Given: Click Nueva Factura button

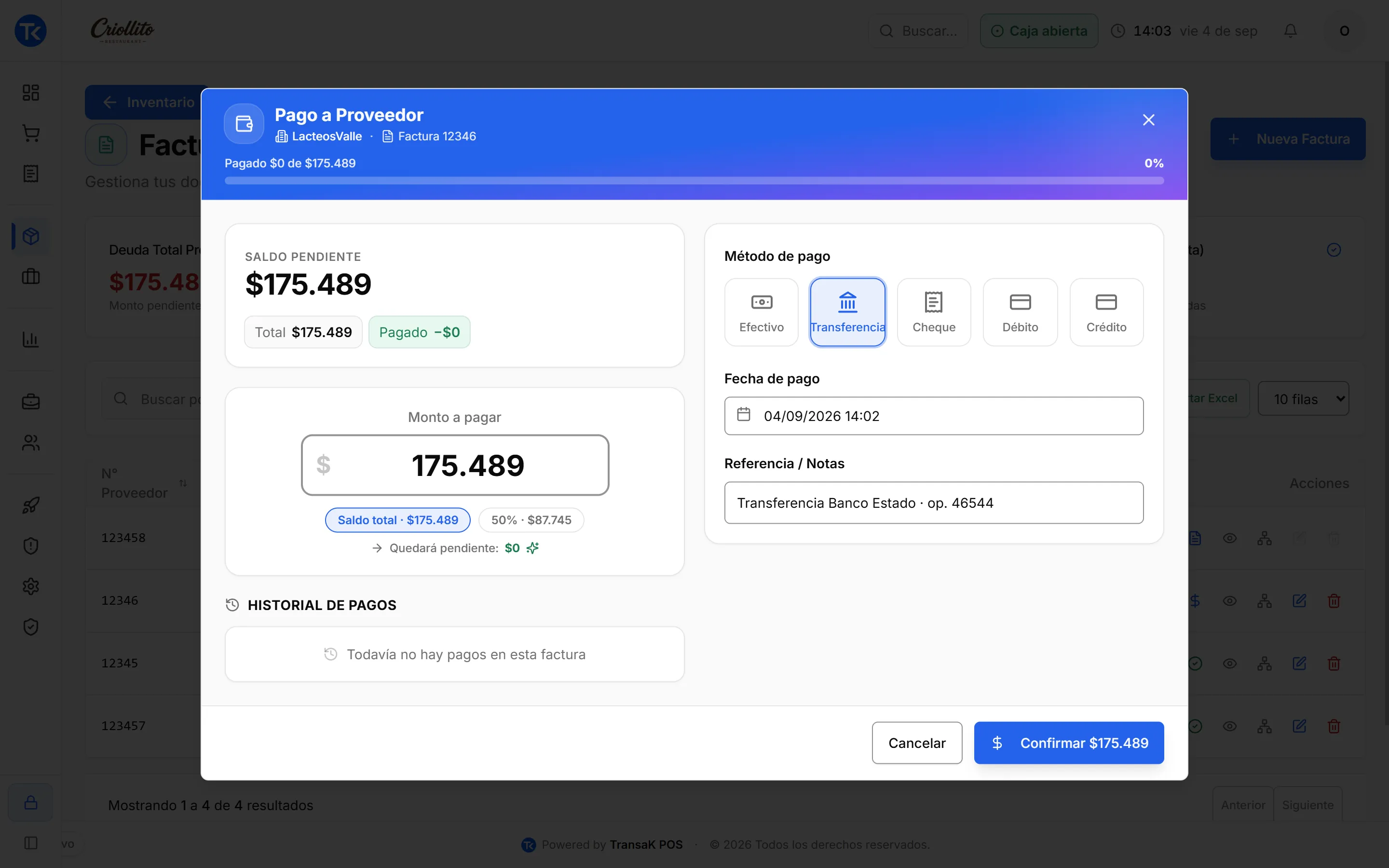Looking at the screenshot, I should pos(1288,139).
